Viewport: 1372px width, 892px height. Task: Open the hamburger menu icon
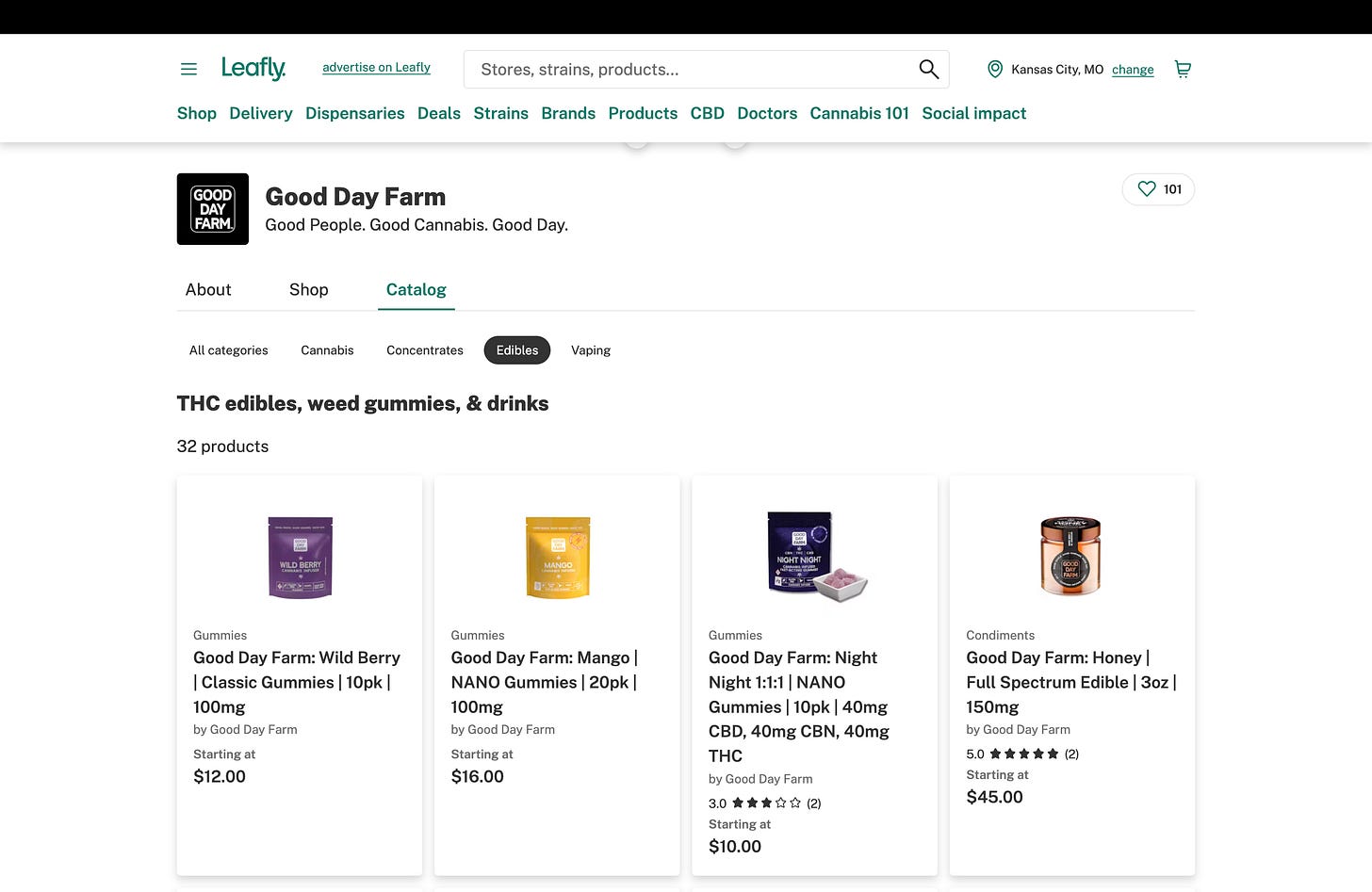click(x=188, y=69)
